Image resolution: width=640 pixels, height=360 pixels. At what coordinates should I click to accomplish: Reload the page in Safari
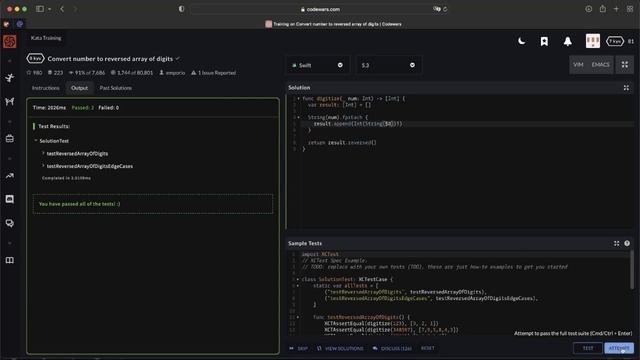click(x=445, y=9)
